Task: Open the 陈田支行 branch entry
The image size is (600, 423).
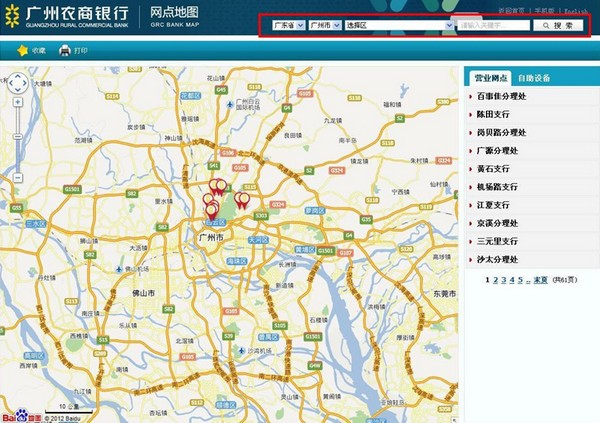Action: [x=497, y=115]
